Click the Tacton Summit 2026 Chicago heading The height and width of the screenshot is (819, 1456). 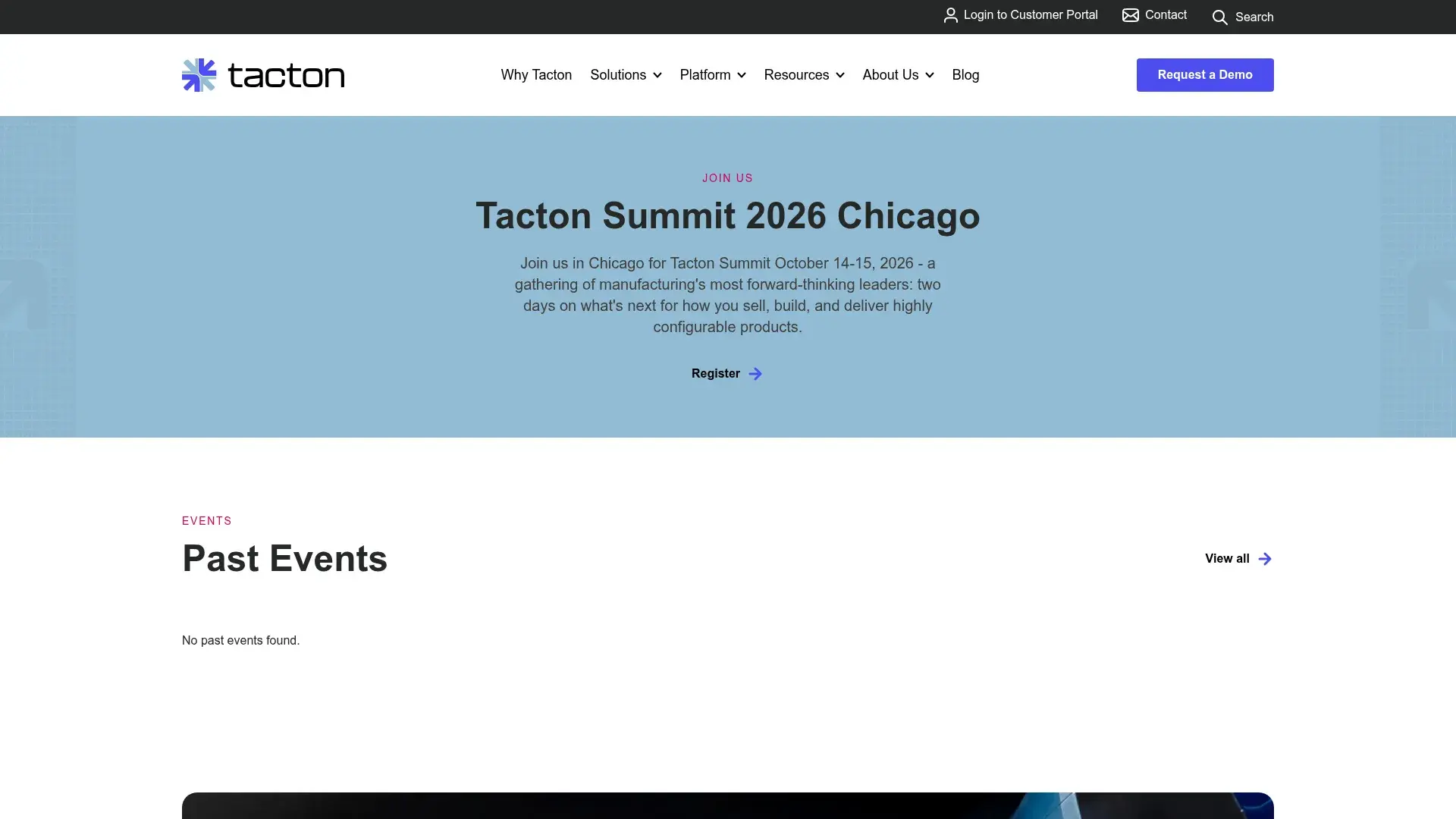tap(728, 216)
